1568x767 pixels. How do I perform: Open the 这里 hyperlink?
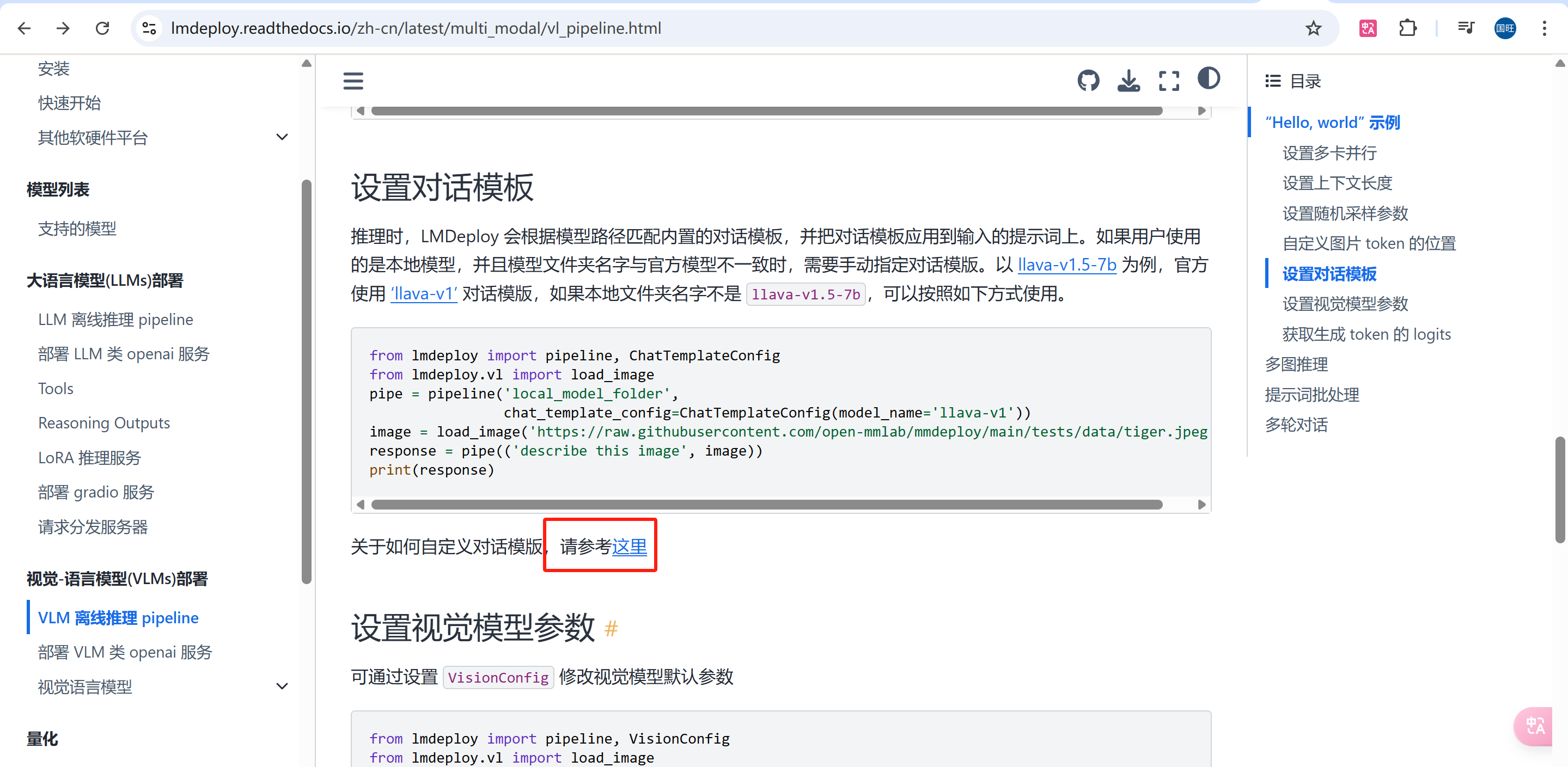629,546
